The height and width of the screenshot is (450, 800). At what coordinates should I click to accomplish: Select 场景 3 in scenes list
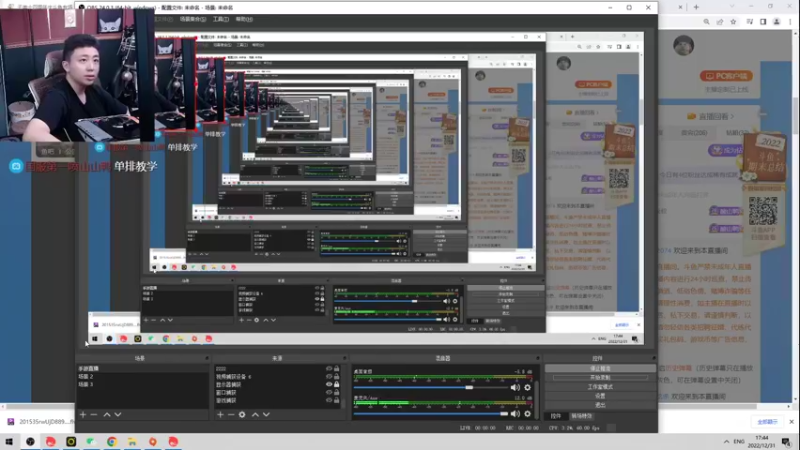coord(142,384)
